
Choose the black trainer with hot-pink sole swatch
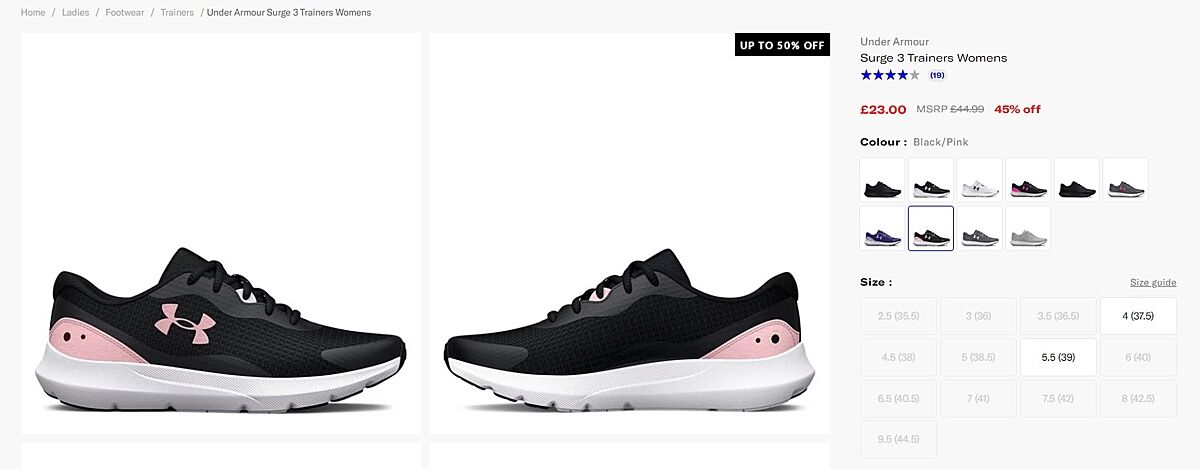coord(1028,180)
